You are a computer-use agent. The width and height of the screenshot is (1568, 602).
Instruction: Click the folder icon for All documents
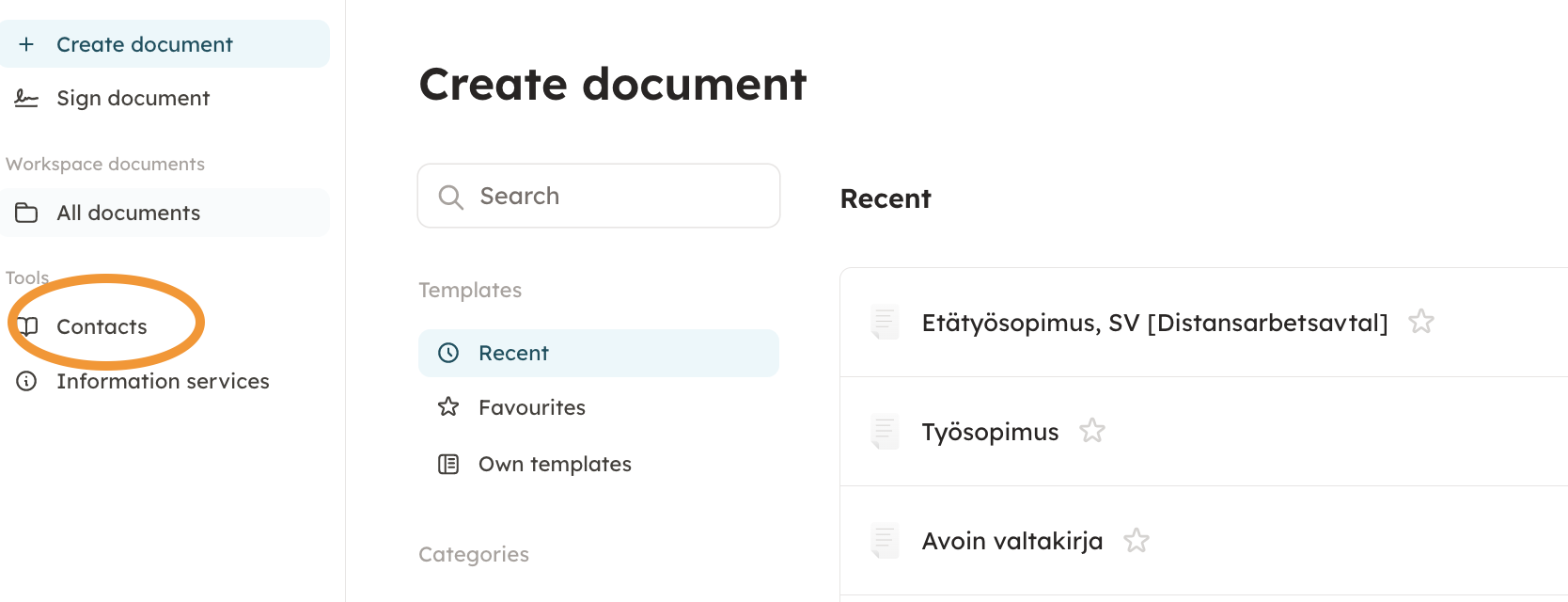[26, 213]
